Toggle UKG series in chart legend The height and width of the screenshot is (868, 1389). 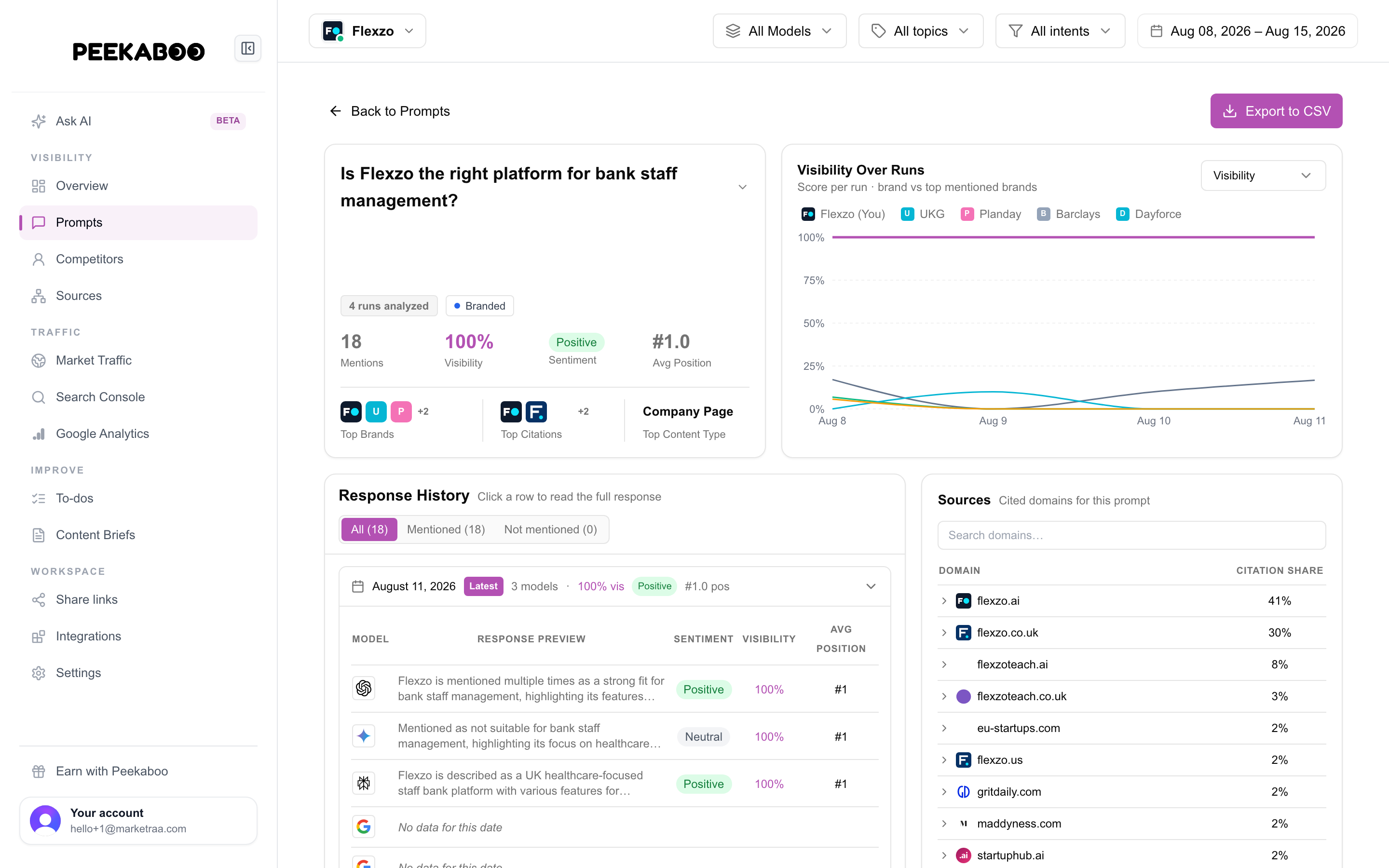(x=922, y=214)
